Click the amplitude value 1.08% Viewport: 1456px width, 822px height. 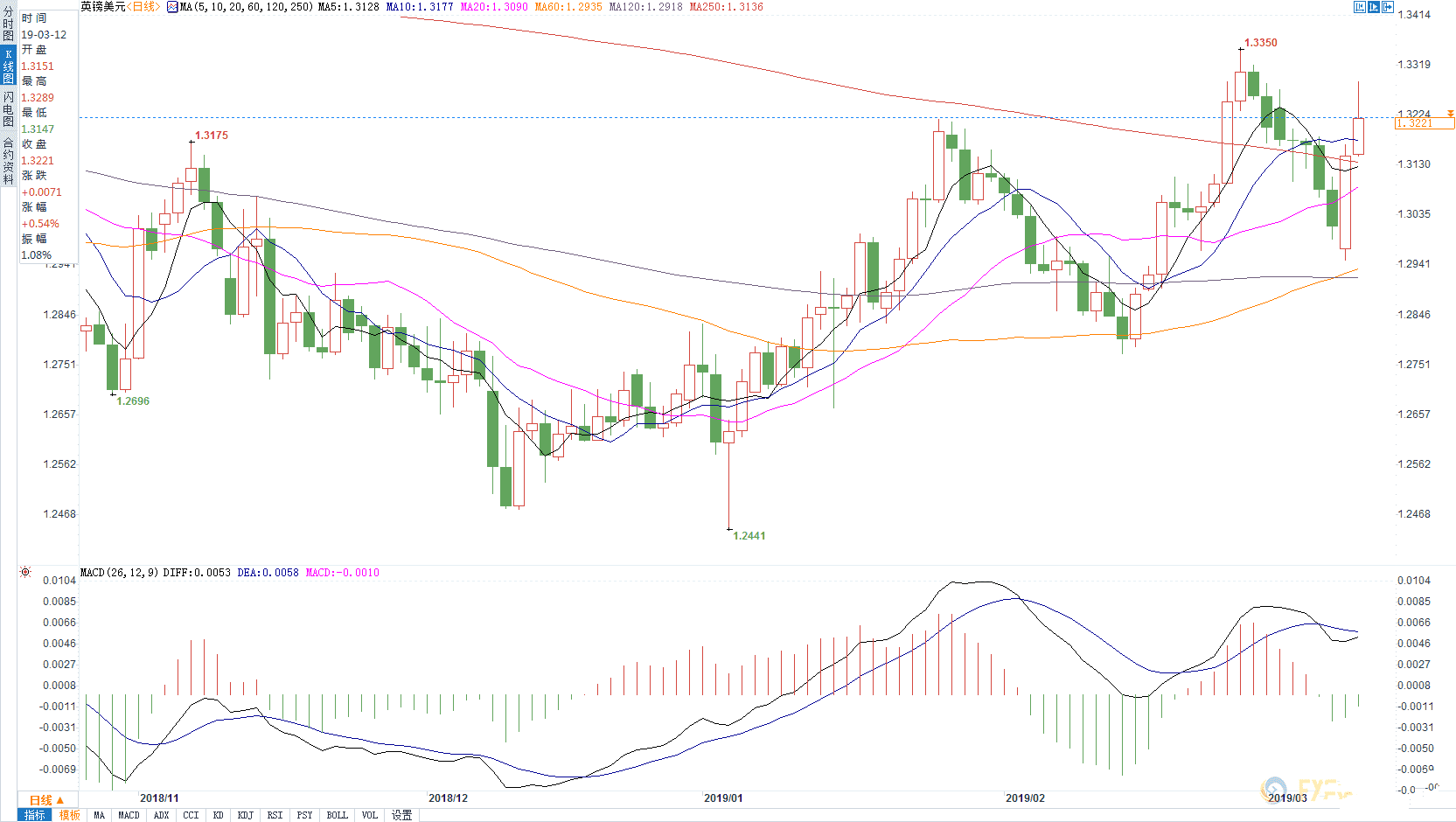[x=37, y=255]
